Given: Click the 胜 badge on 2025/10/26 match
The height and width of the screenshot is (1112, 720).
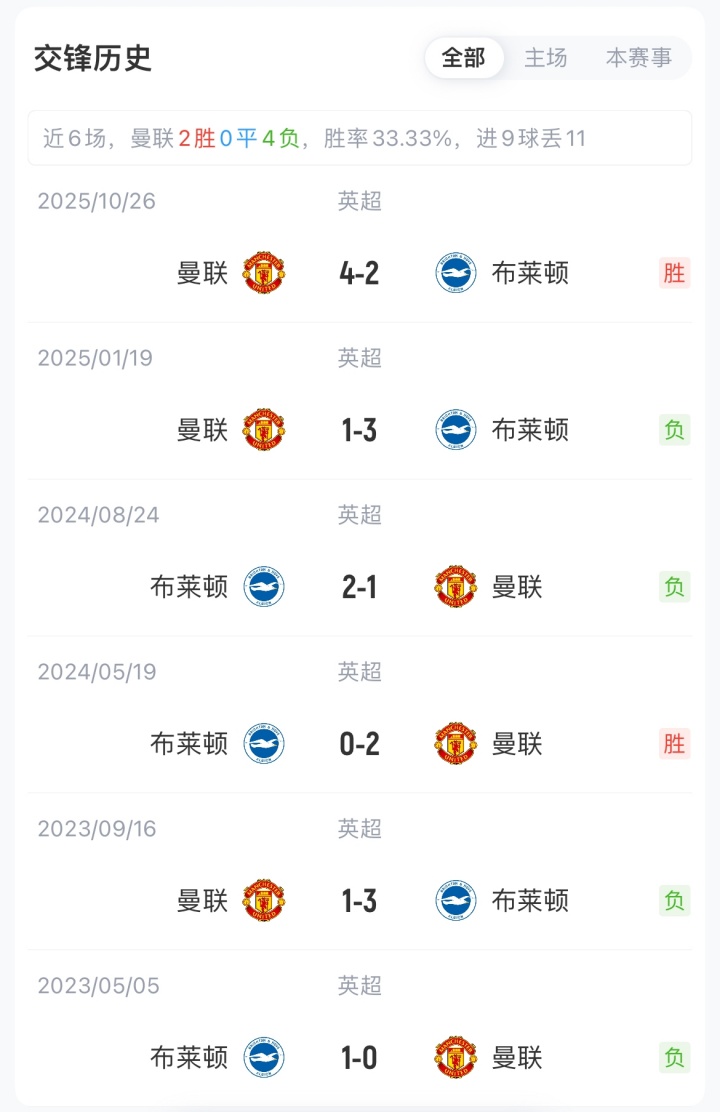Looking at the screenshot, I should point(675,273).
